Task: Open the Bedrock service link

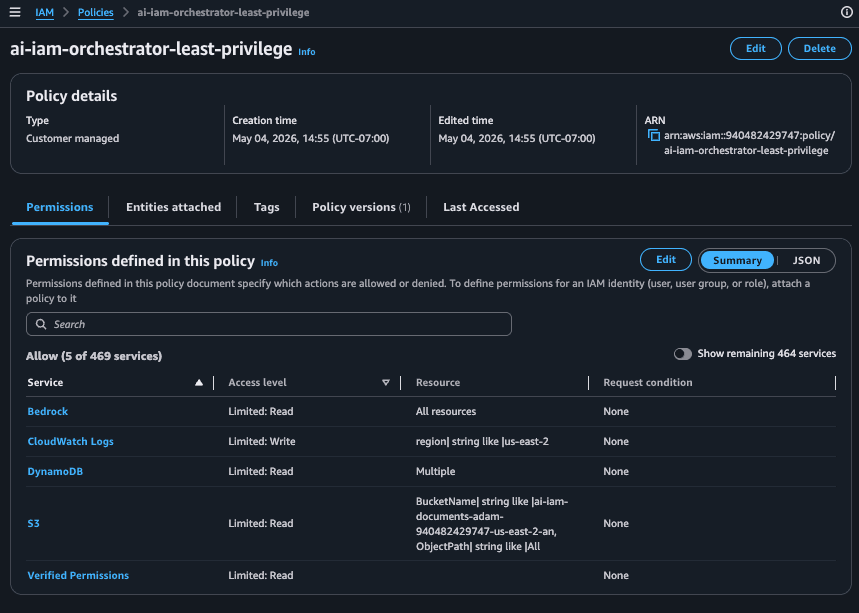Action: (x=48, y=411)
